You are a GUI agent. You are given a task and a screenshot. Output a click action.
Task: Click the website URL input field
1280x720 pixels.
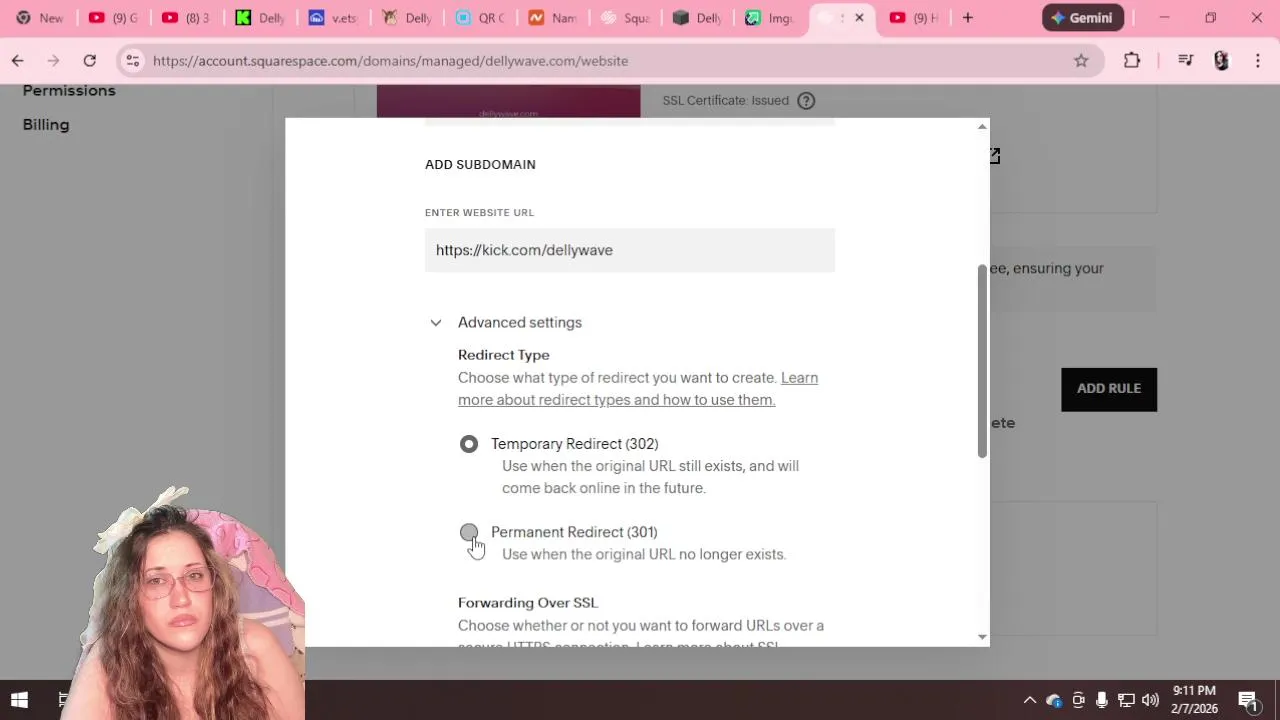click(630, 250)
